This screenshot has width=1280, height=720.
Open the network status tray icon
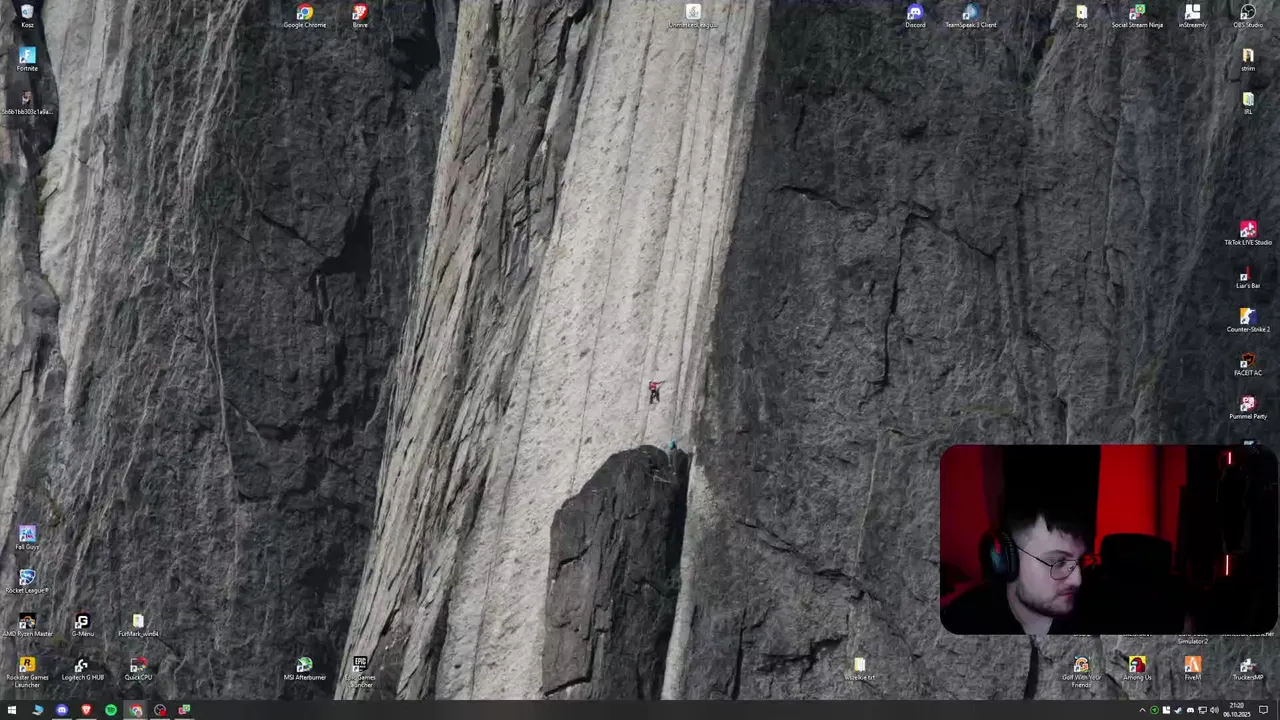1202,710
